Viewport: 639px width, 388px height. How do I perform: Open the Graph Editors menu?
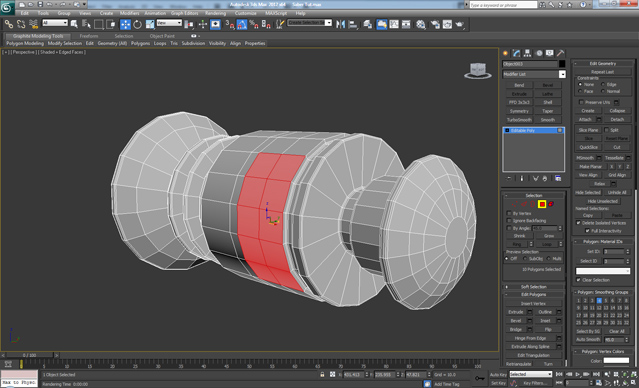[184, 13]
